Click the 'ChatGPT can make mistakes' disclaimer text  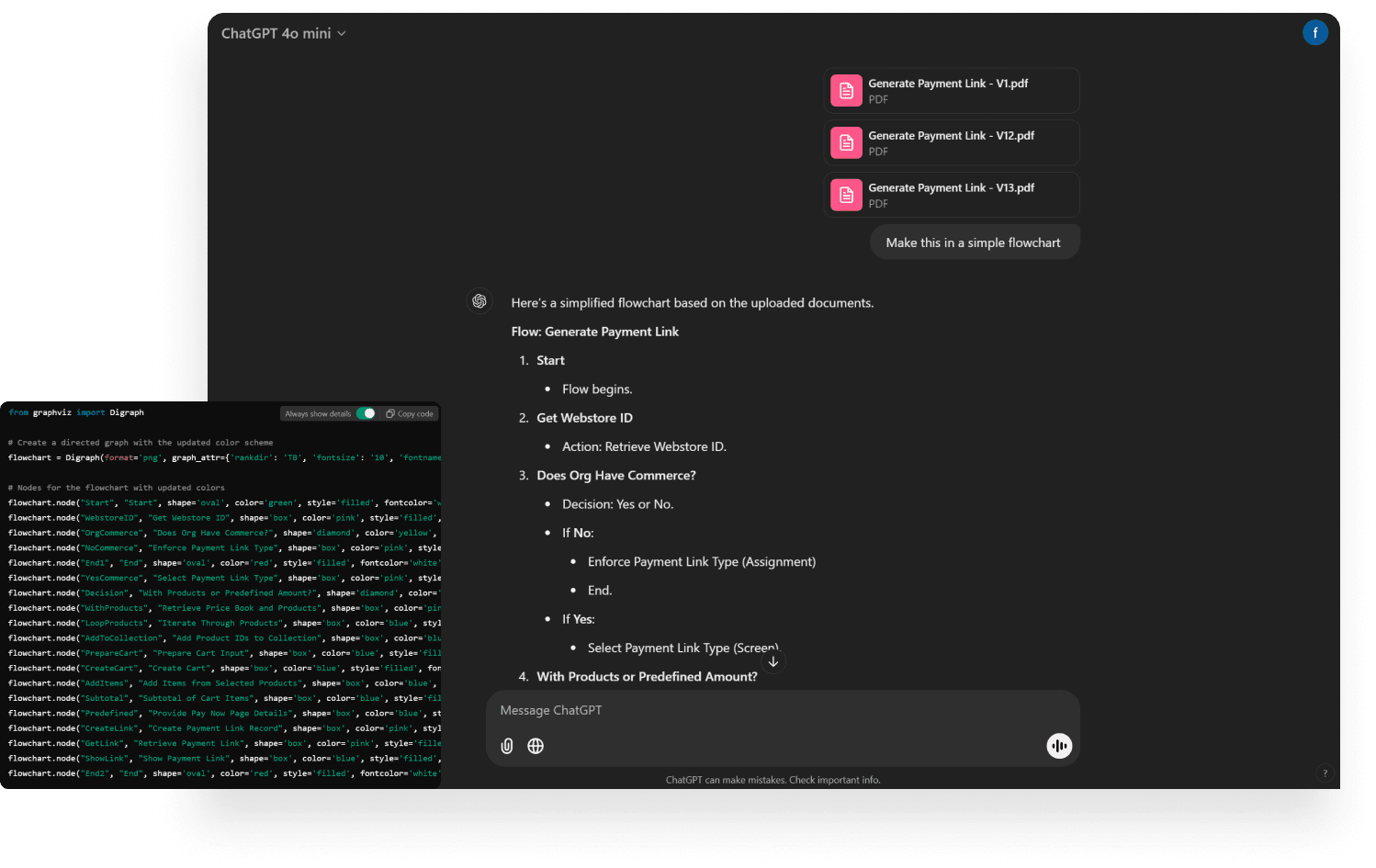coord(773,780)
